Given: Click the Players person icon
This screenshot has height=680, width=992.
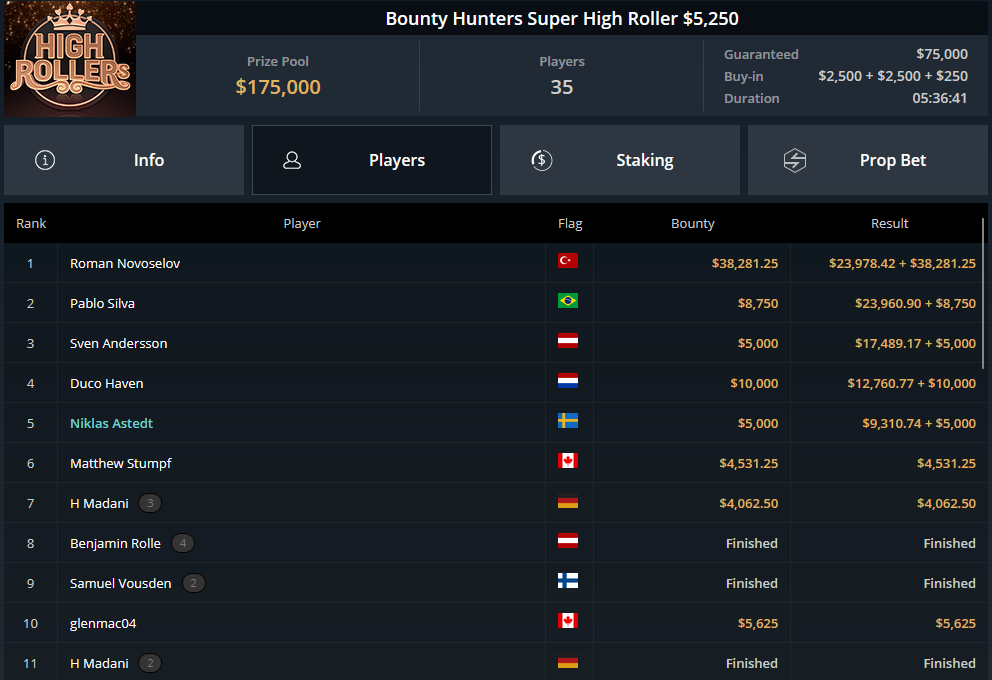Looking at the screenshot, I should click(292, 160).
